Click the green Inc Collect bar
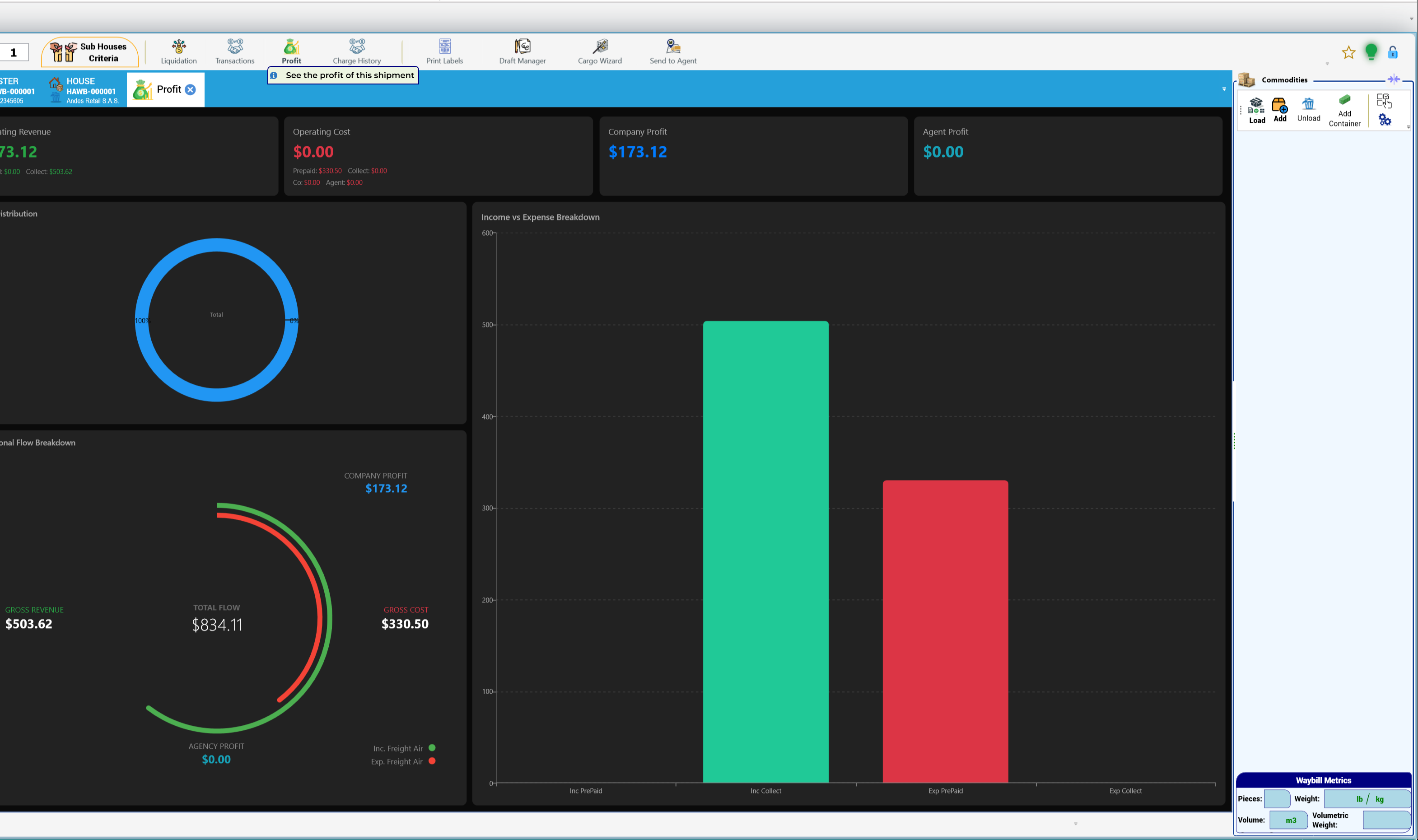 click(x=765, y=552)
